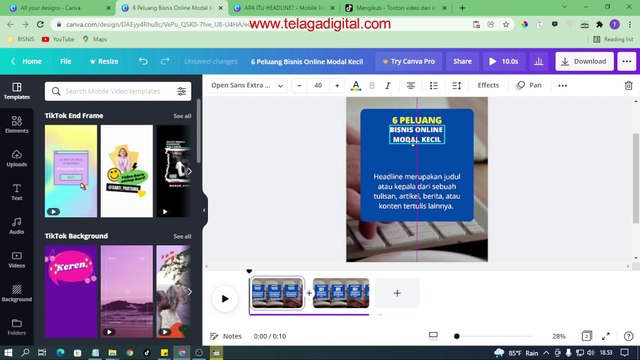This screenshot has height=360, width=640.
Task: Open File Explorer from taskbar
Action: pos(112,353)
